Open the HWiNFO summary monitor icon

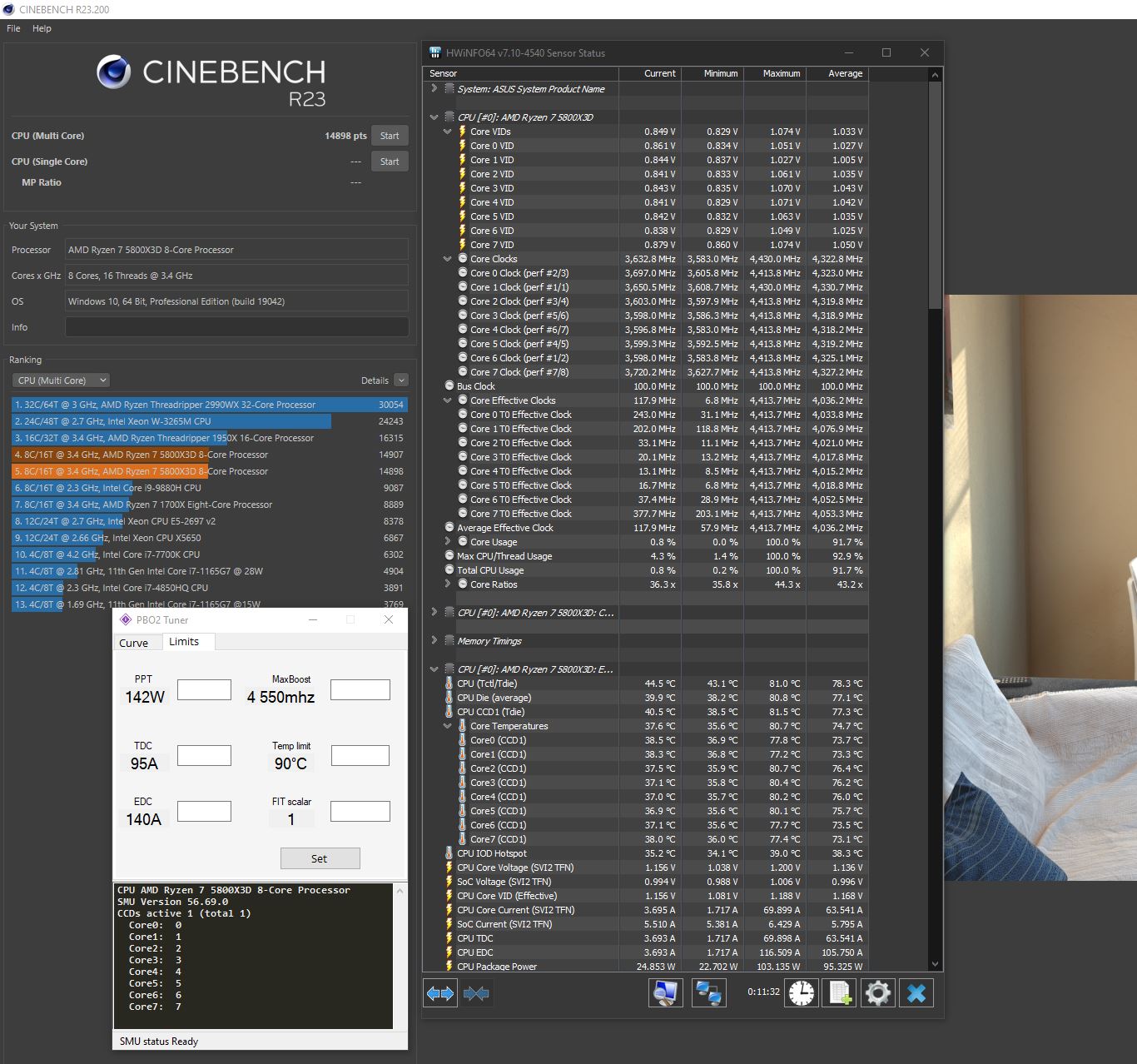pyautogui.click(x=665, y=992)
